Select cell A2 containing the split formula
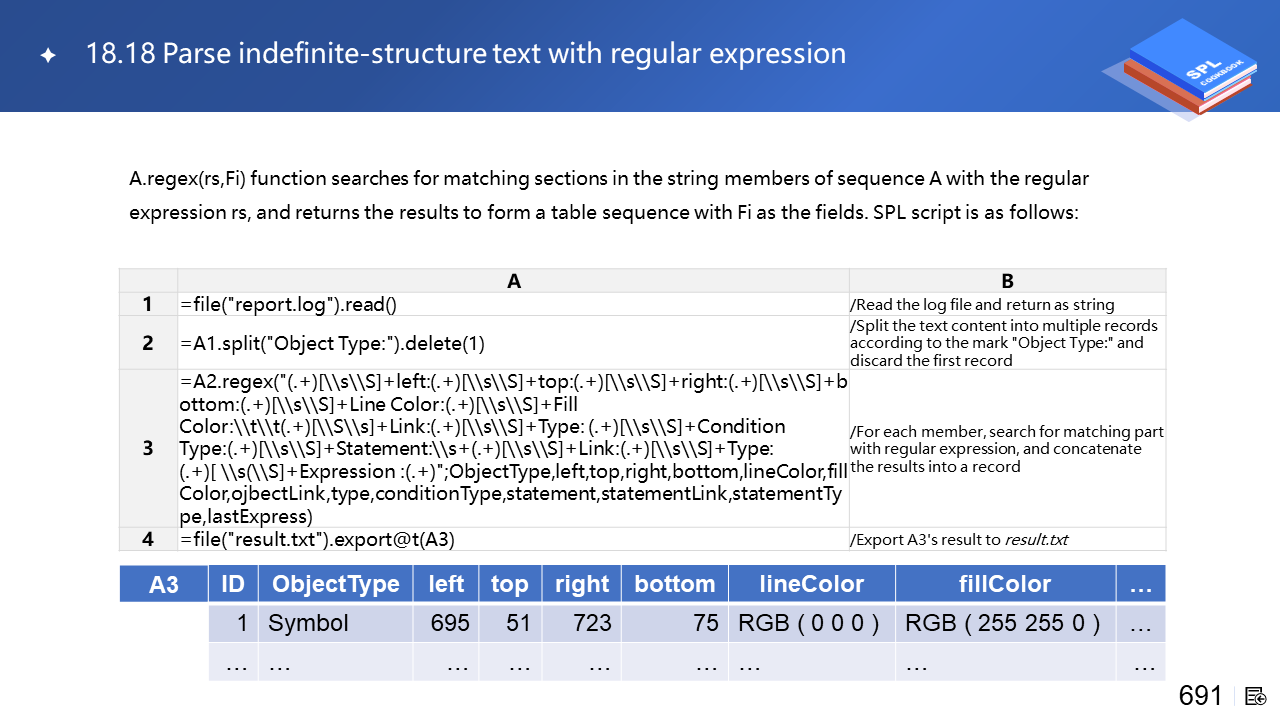The width and height of the screenshot is (1280, 720). [513, 343]
